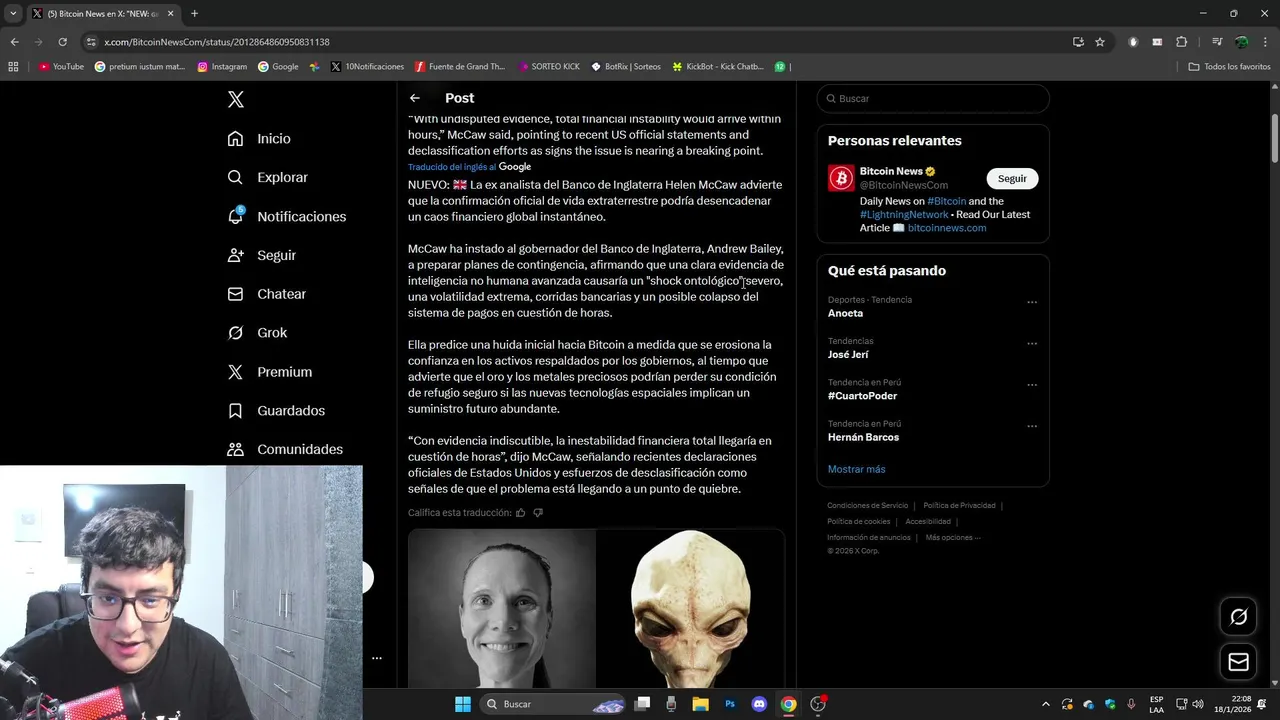Click the translation thumbs-down rating icon
This screenshot has width=1280, height=720.
pyautogui.click(x=538, y=513)
